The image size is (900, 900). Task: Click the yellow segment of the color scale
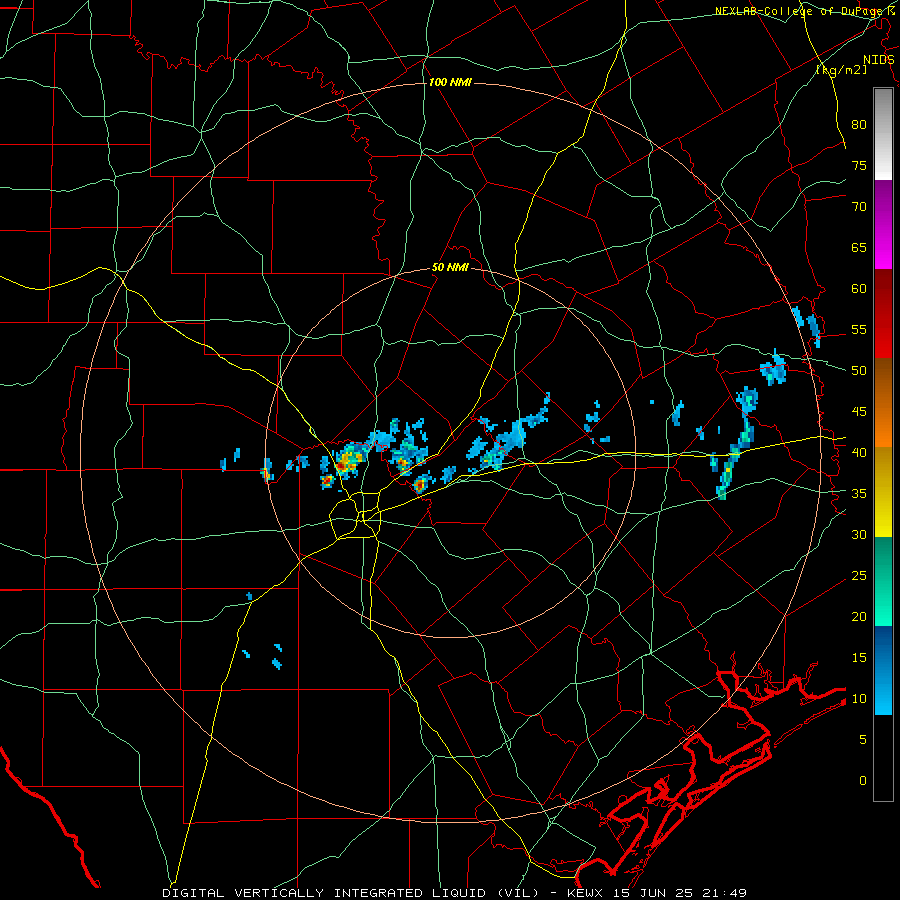tap(883, 492)
